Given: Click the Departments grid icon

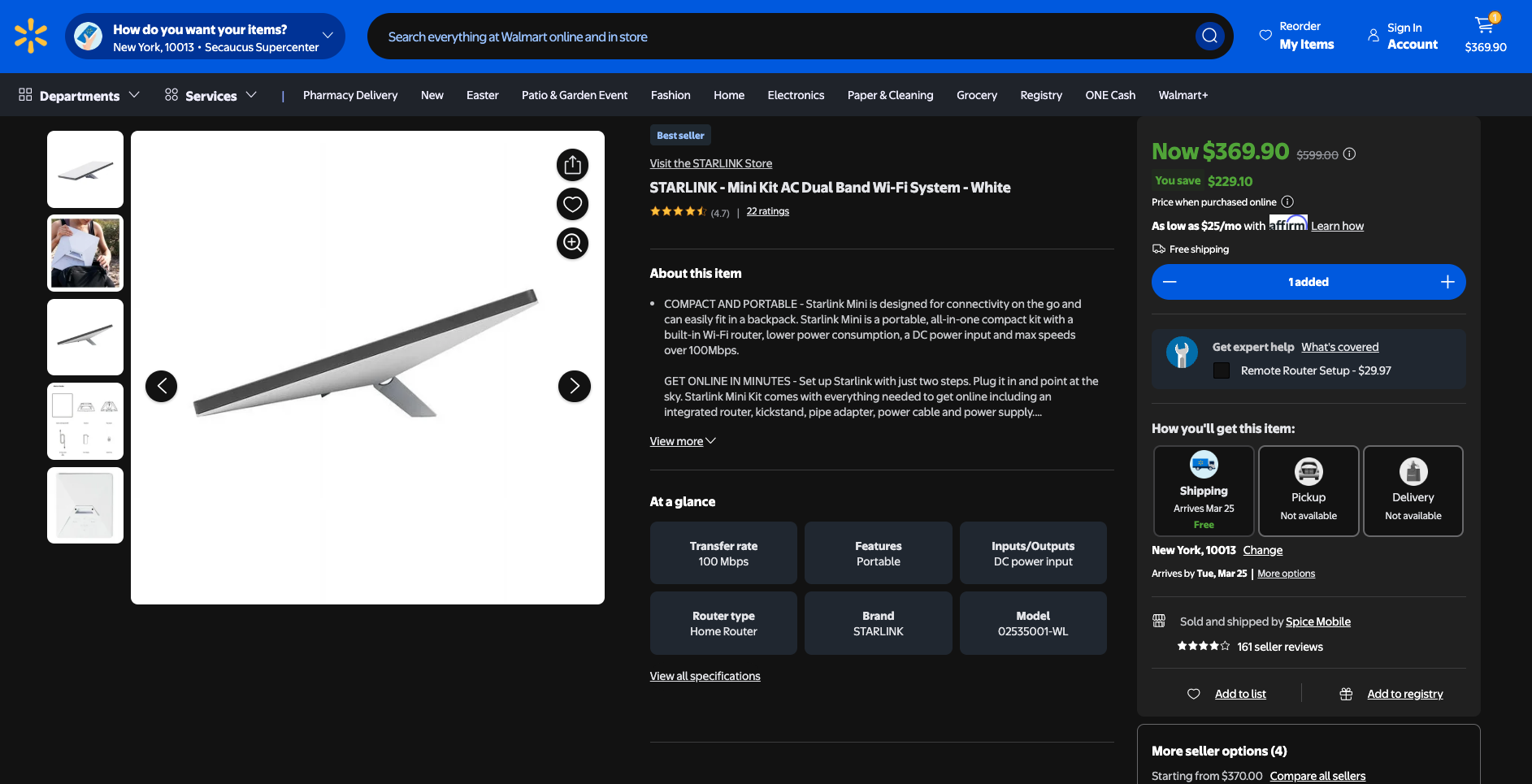Looking at the screenshot, I should pos(25,95).
